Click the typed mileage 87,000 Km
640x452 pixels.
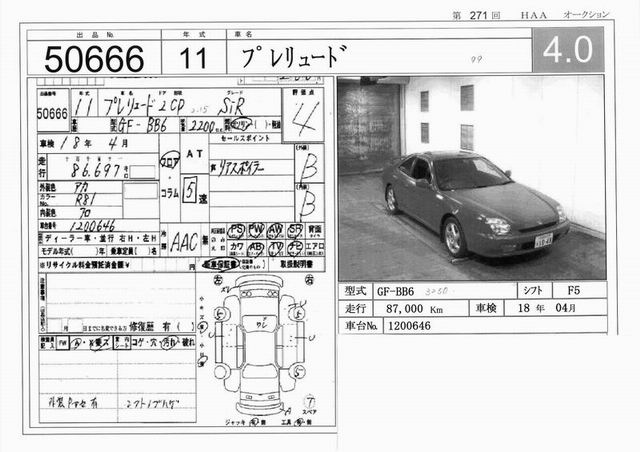414,309
